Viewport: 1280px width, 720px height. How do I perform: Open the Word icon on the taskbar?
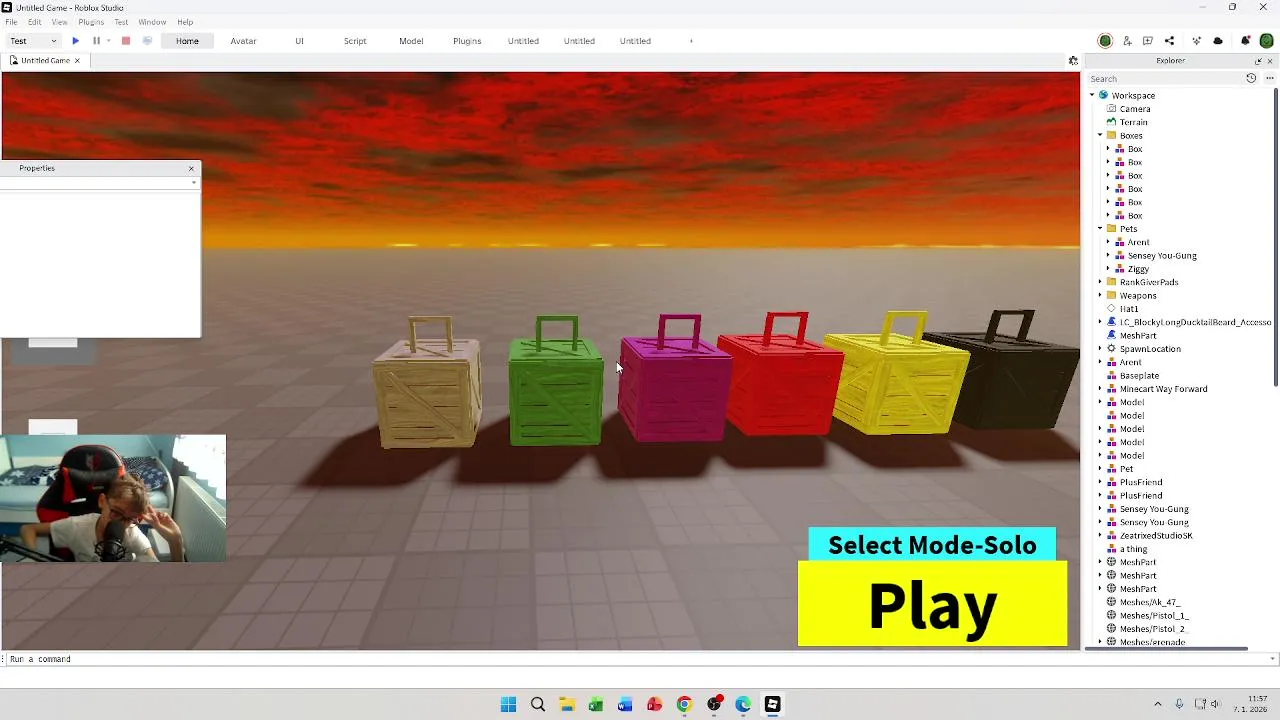pos(625,705)
